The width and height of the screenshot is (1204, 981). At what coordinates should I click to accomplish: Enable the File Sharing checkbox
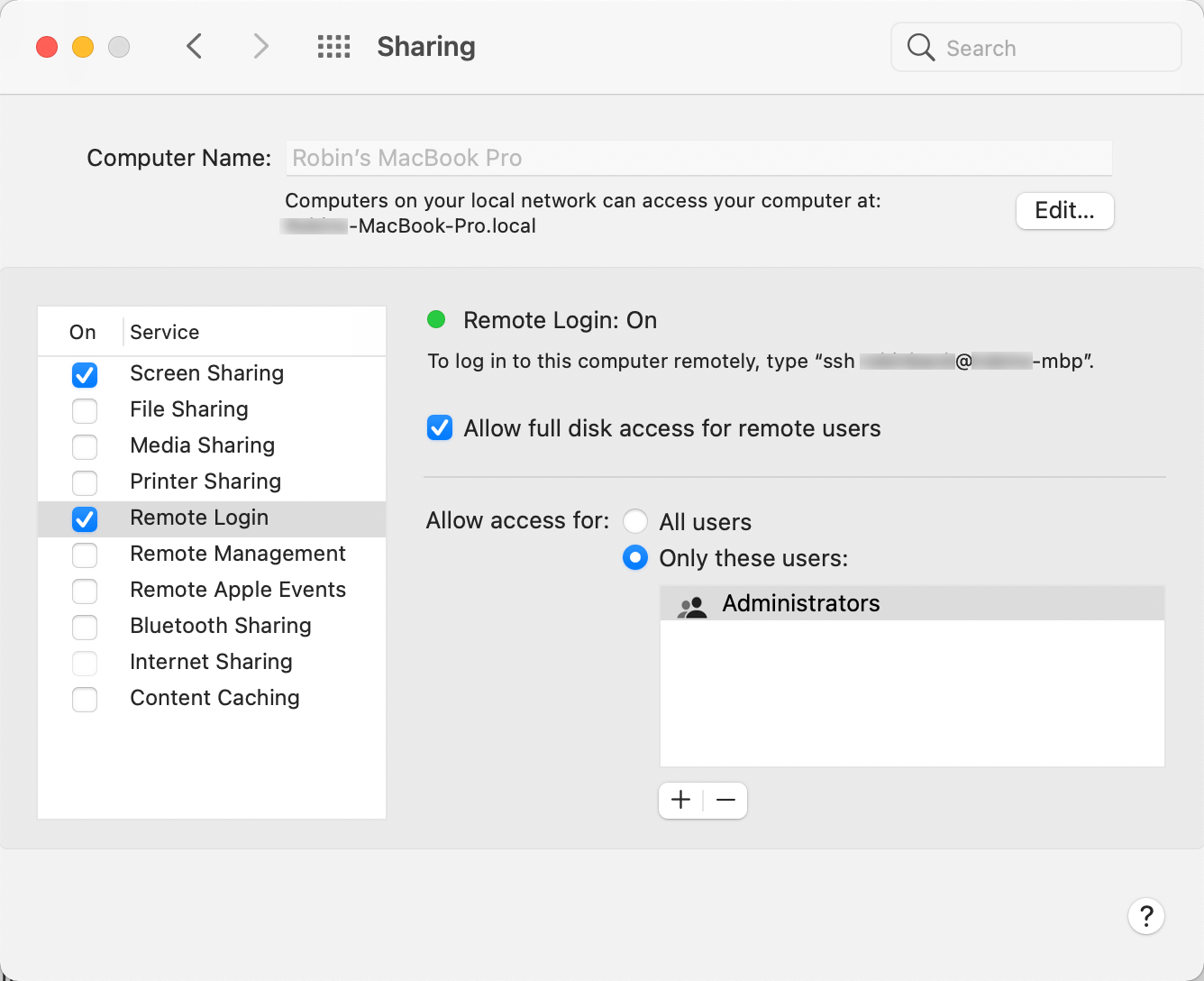coord(85,410)
